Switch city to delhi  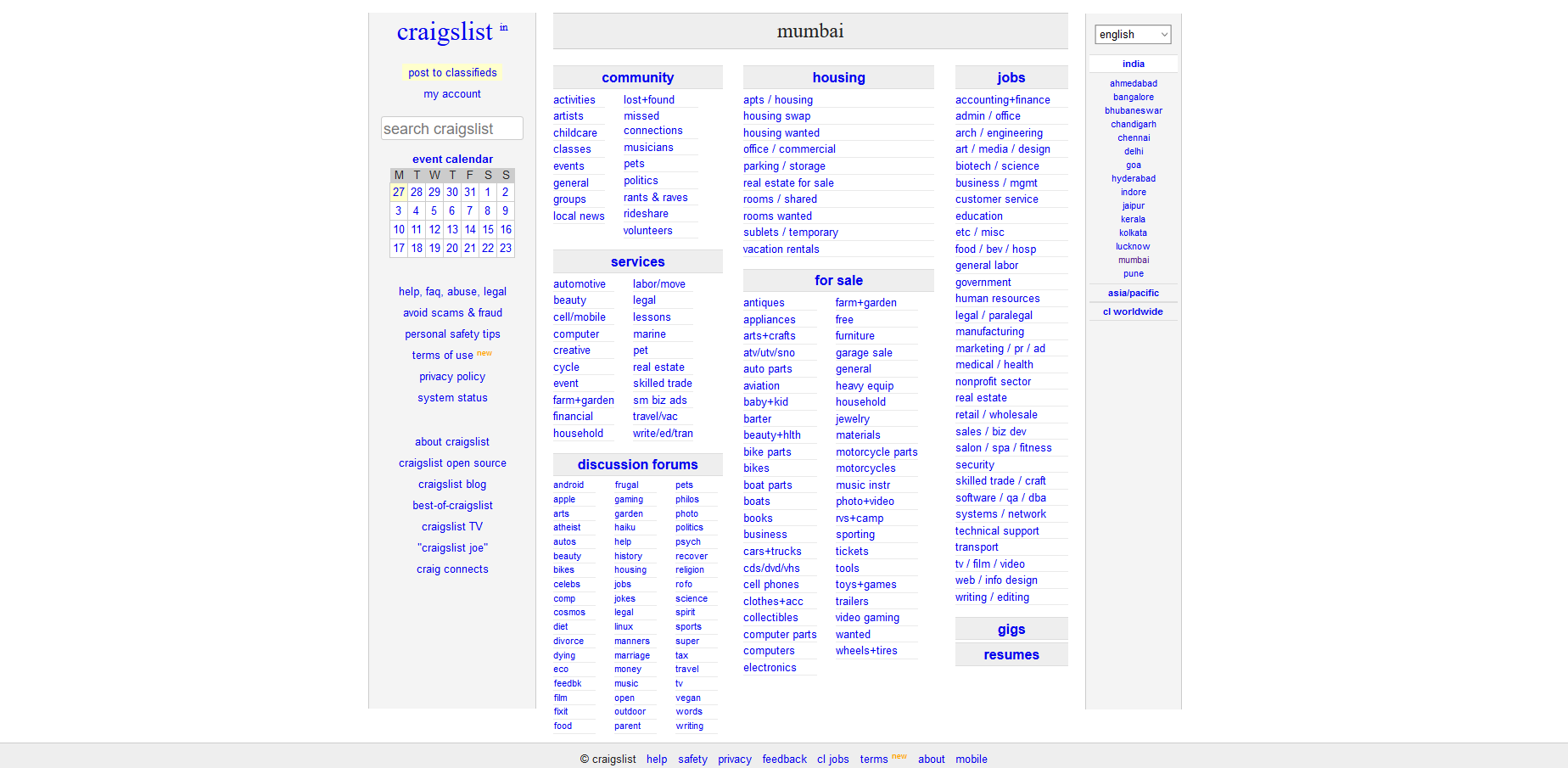tap(1134, 152)
